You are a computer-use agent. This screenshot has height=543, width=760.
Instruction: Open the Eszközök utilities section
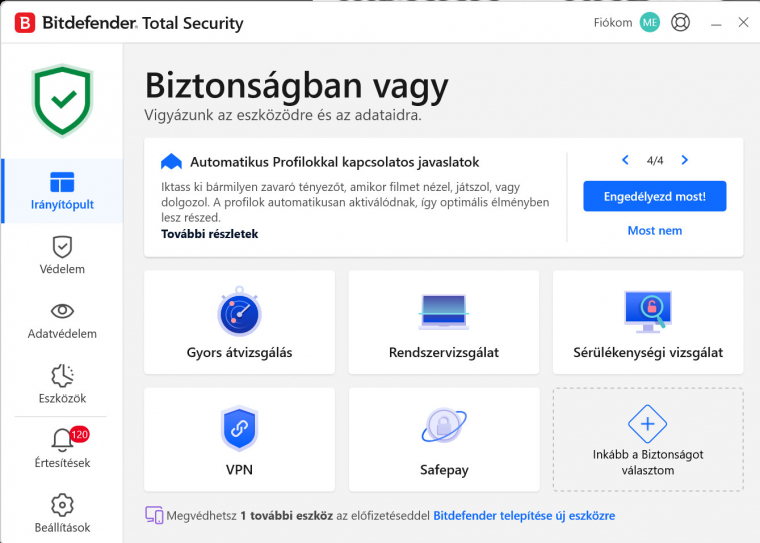[x=62, y=384]
